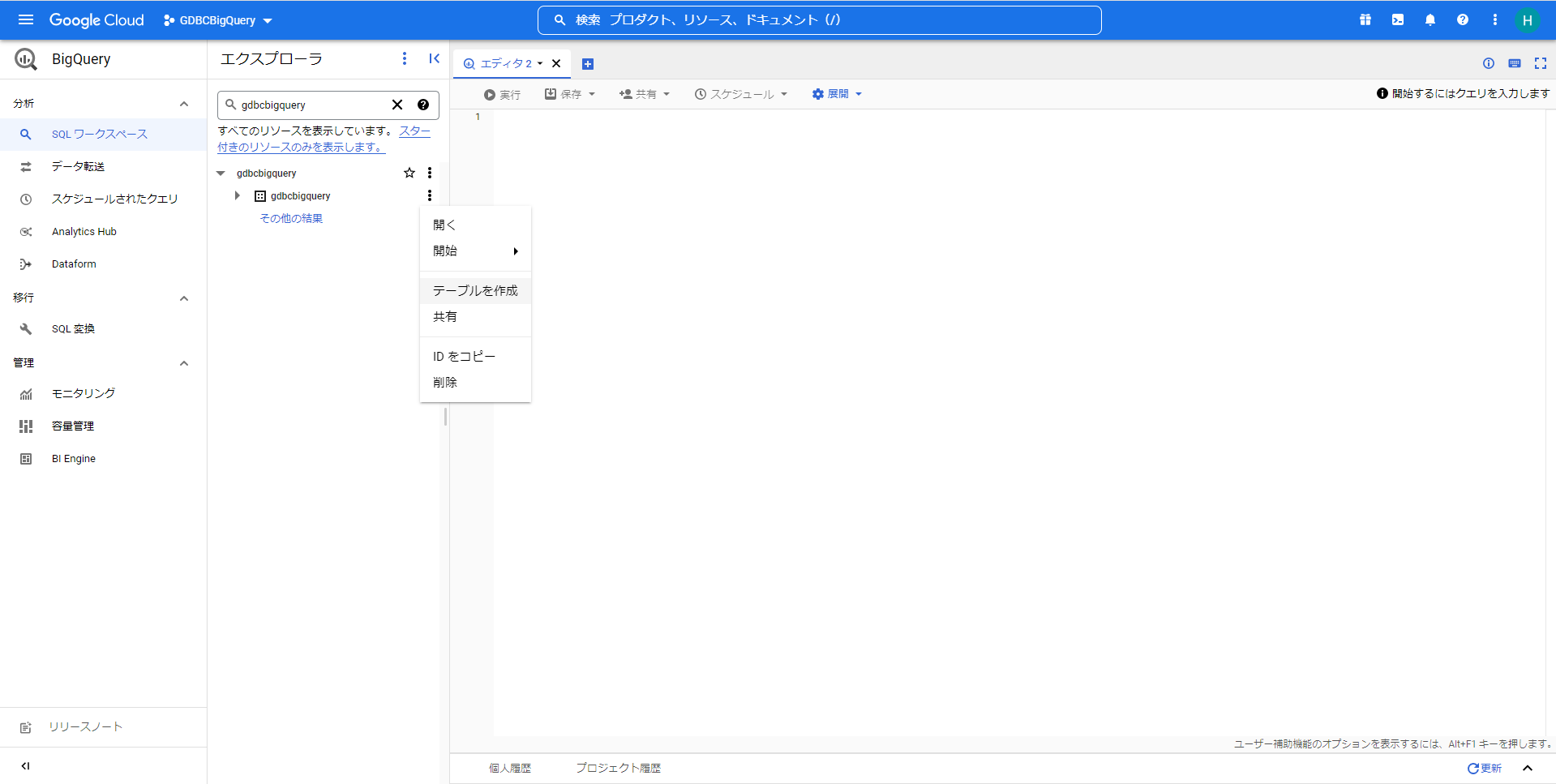
Task: Collapse the Explorer panel
Action: coord(435,58)
